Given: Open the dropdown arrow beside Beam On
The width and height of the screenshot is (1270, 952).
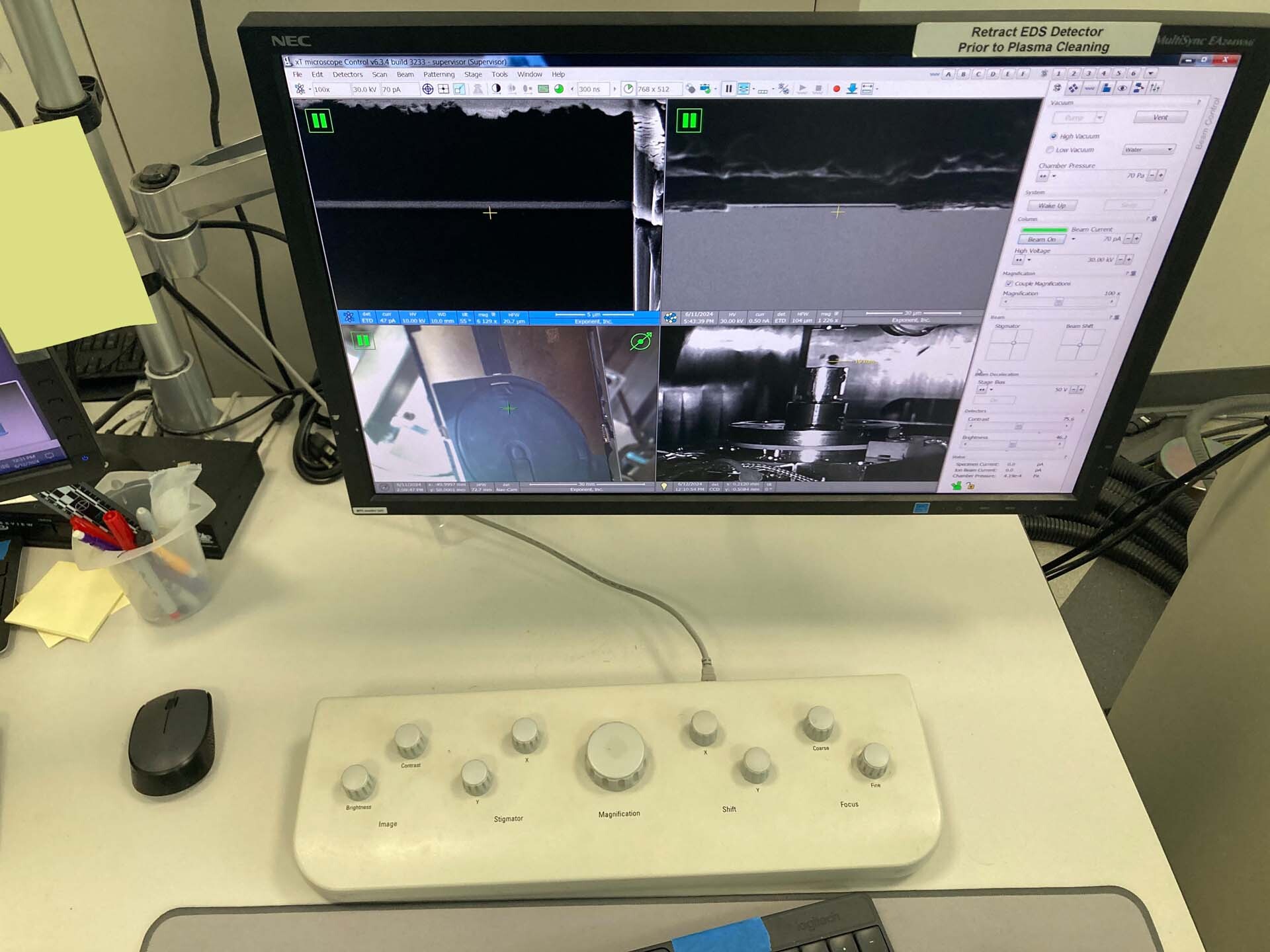Looking at the screenshot, I should tap(1073, 239).
